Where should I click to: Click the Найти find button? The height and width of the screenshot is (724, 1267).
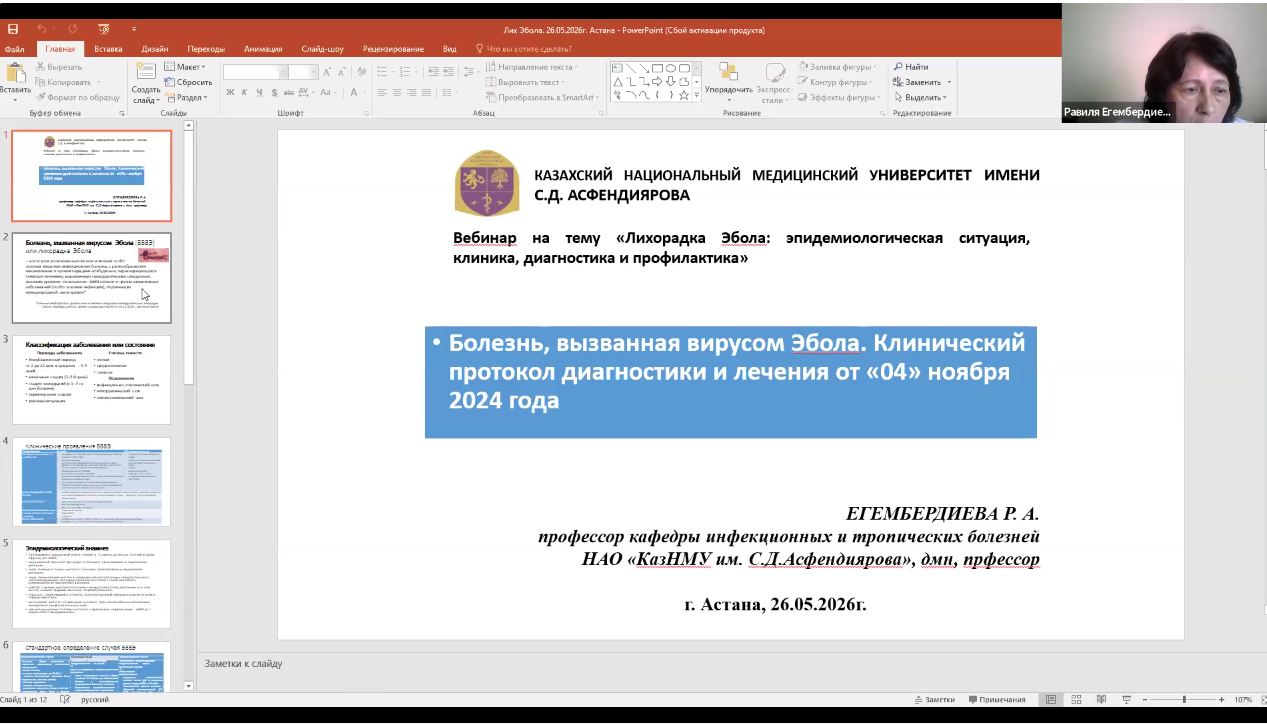click(x=911, y=67)
